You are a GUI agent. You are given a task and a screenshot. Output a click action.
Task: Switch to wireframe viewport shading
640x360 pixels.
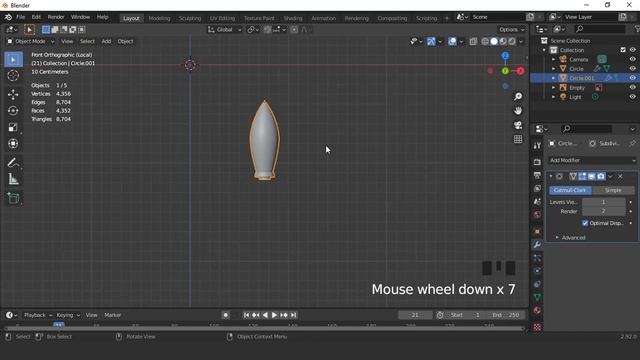pyautogui.click(x=485, y=41)
